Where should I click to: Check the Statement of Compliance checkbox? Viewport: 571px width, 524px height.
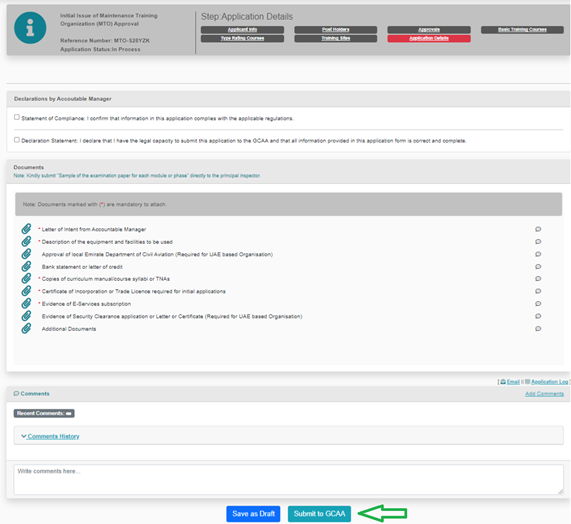click(x=17, y=117)
